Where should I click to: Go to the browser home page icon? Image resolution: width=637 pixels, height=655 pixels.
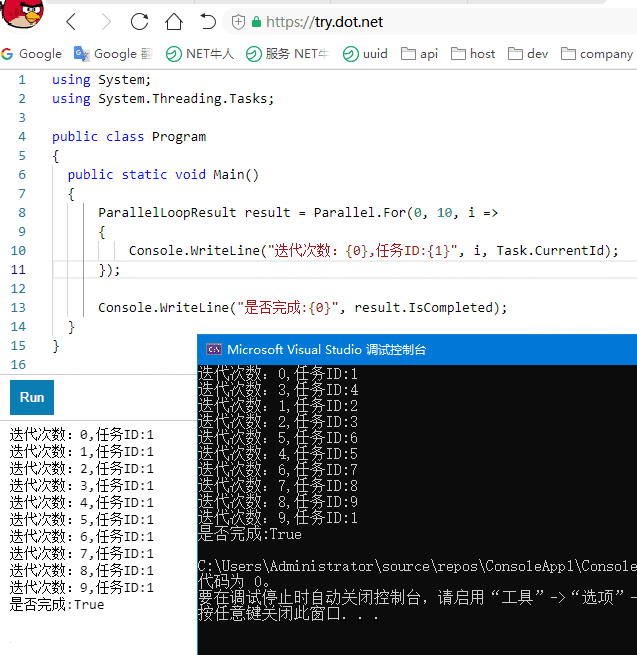click(174, 22)
